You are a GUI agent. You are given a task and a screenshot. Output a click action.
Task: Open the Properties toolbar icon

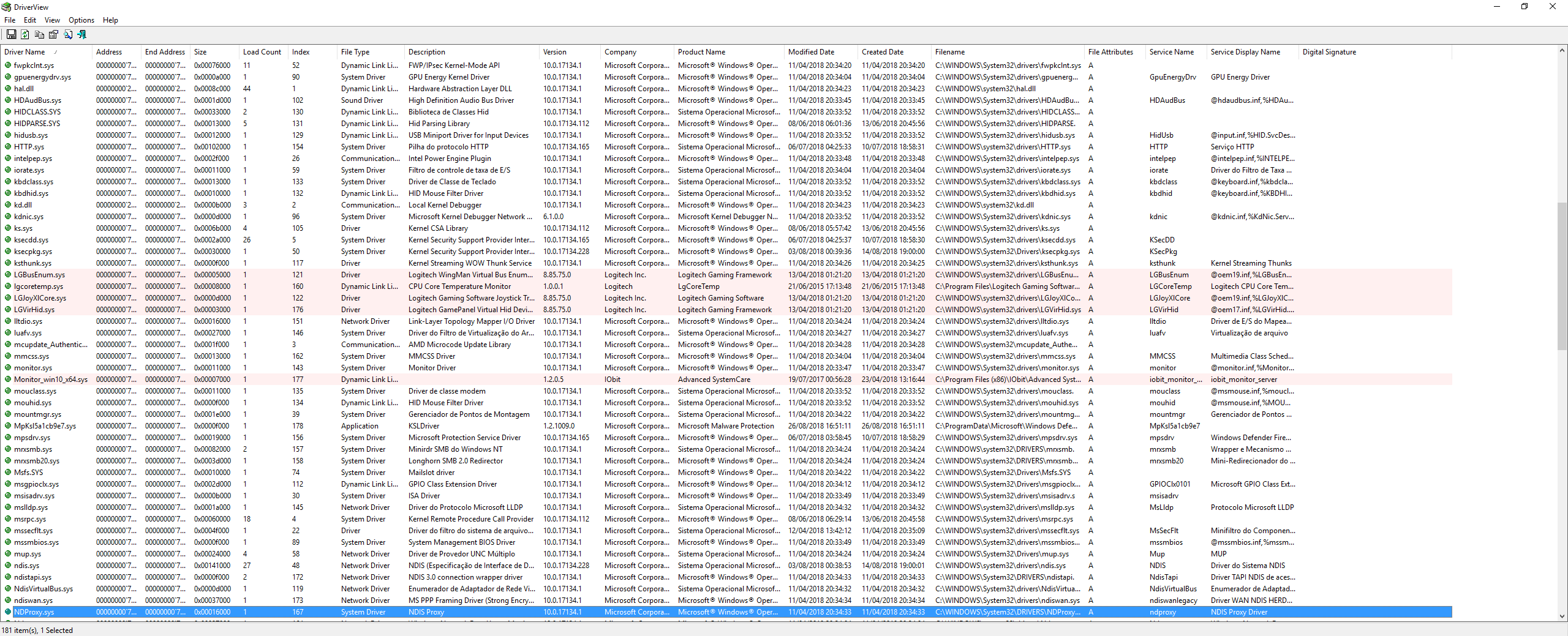click(x=53, y=35)
